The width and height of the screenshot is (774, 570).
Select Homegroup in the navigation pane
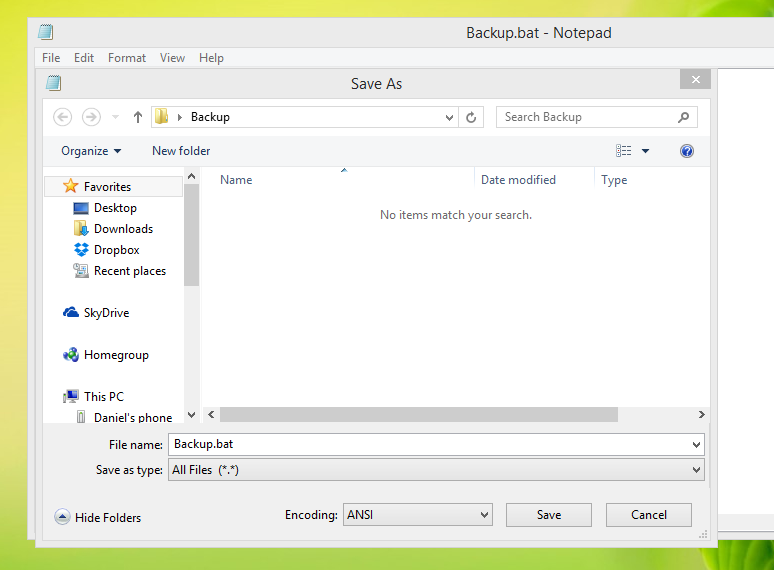click(x=115, y=355)
